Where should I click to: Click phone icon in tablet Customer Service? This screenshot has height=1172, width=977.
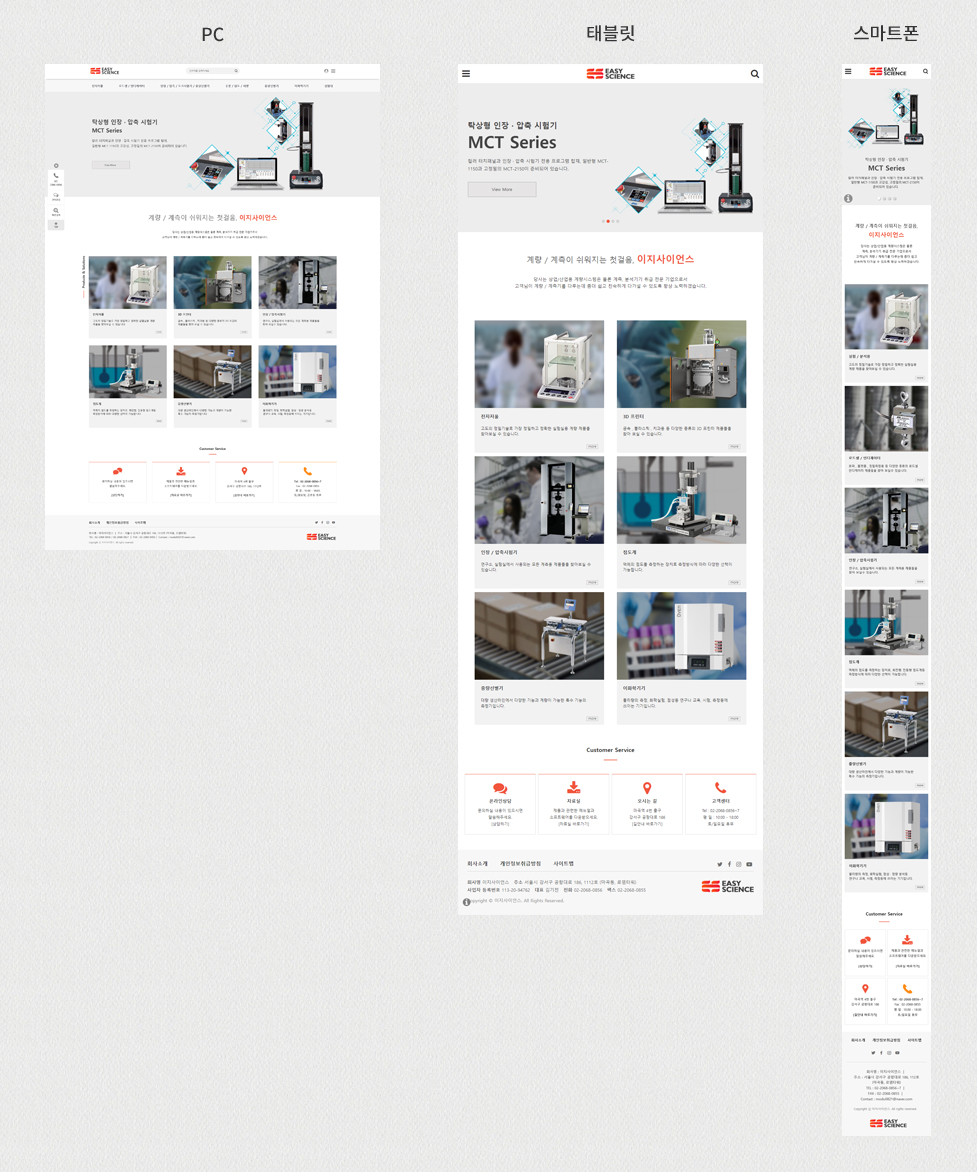(x=720, y=788)
